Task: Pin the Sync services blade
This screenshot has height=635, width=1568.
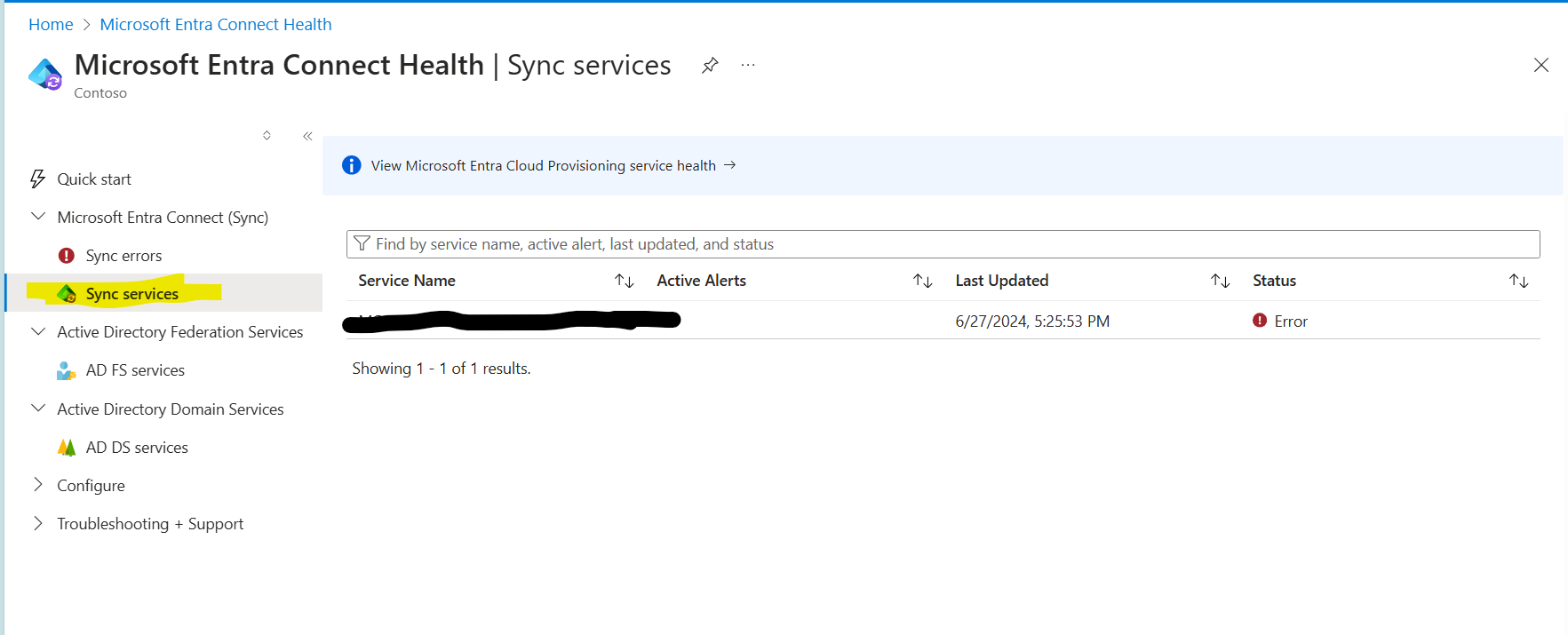Action: click(x=710, y=66)
